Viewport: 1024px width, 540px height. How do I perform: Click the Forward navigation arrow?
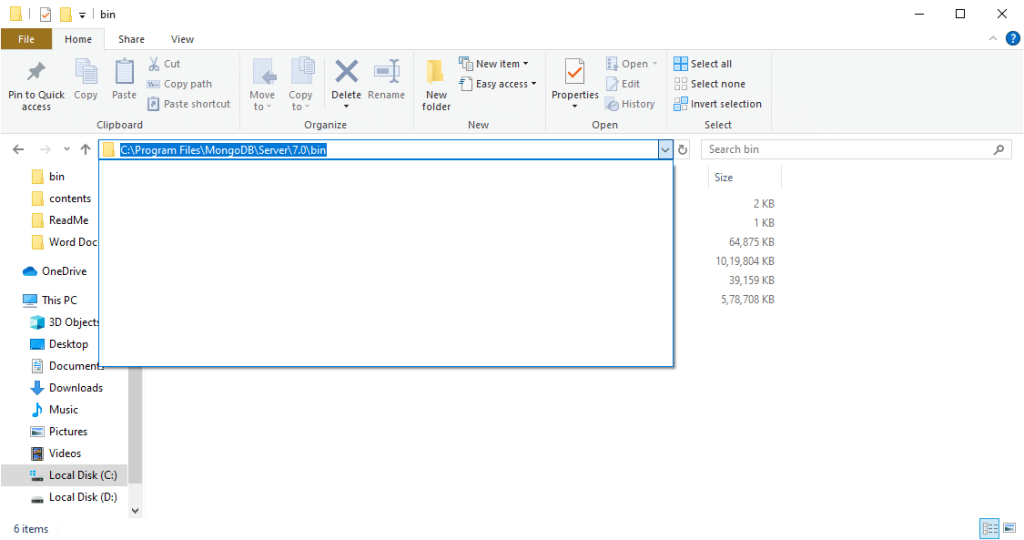point(45,150)
